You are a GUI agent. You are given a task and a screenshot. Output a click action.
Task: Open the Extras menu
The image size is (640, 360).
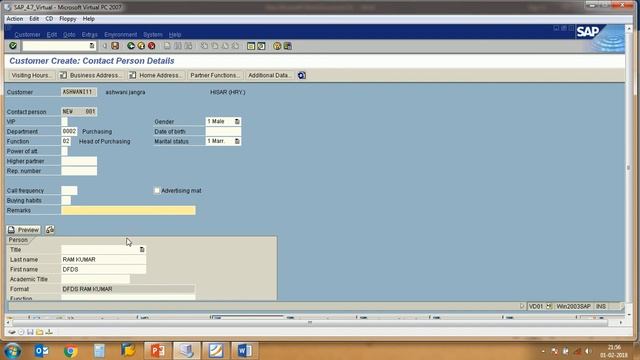click(89, 35)
